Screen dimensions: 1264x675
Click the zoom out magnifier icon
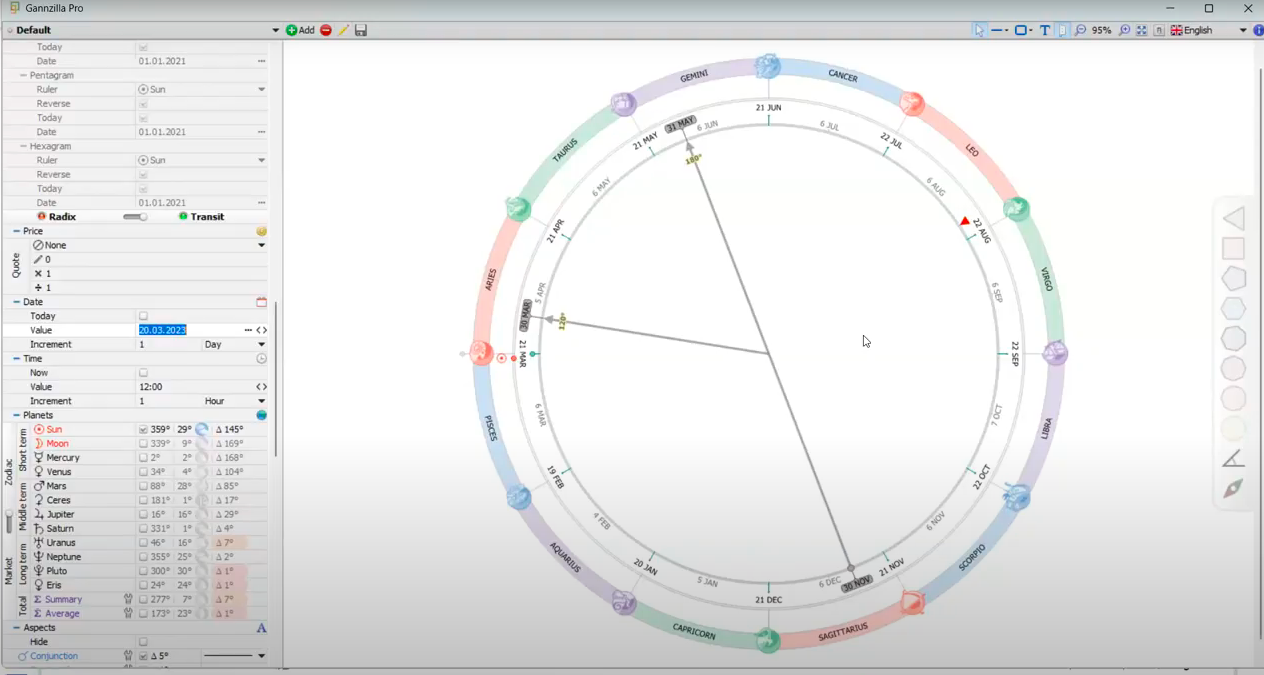(x=1080, y=30)
